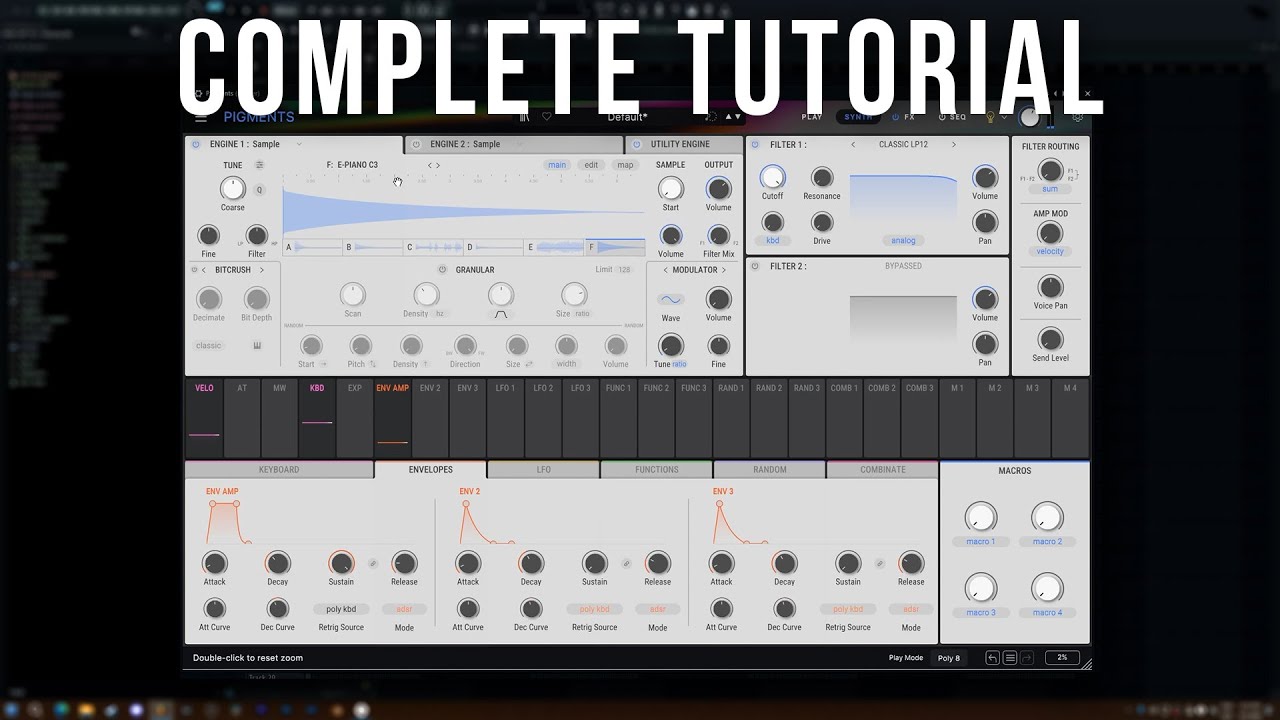Toggle Utility Engine power button

637,144
